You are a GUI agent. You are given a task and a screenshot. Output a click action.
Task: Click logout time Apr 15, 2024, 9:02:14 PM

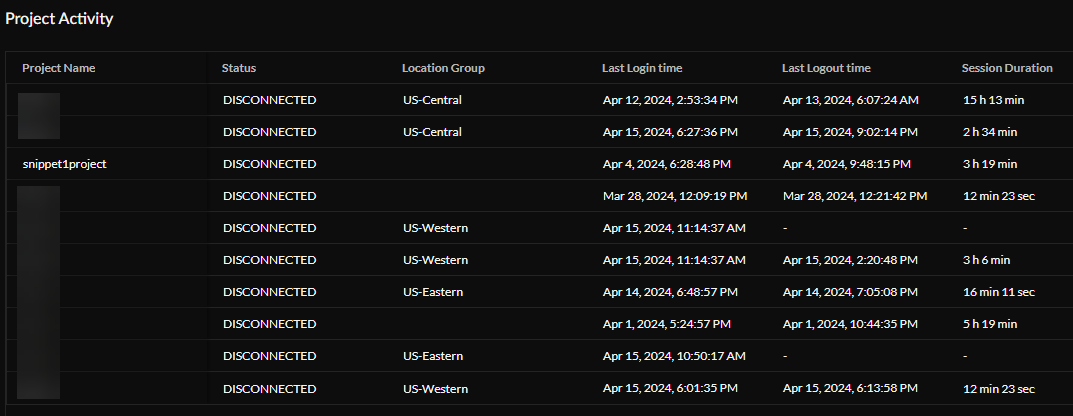(850, 132)
